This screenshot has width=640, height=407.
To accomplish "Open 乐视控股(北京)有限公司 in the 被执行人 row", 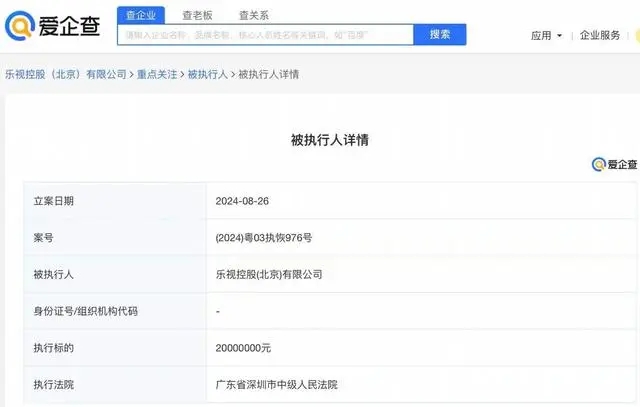I will pyautogui.click(x=269, y=274).
